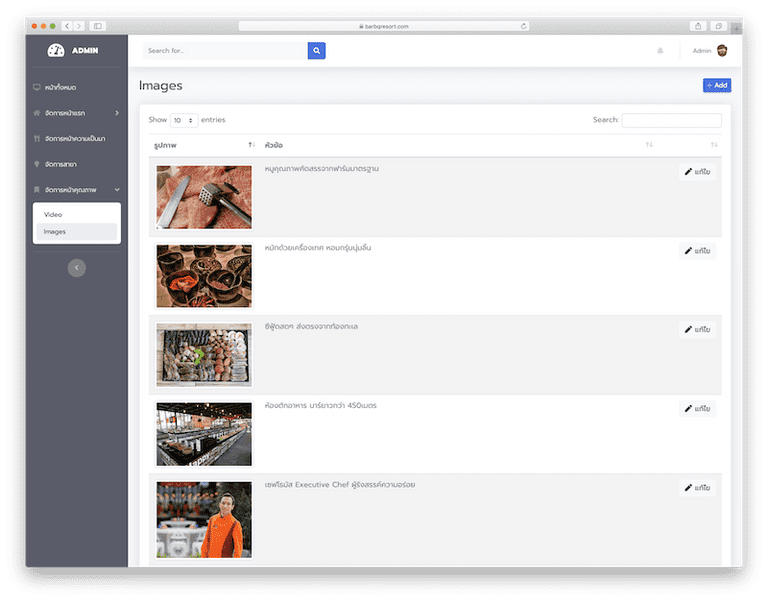This screenshot has height=601, width=768.
Task: Click the Images page heading
Action: pos(161,86)
